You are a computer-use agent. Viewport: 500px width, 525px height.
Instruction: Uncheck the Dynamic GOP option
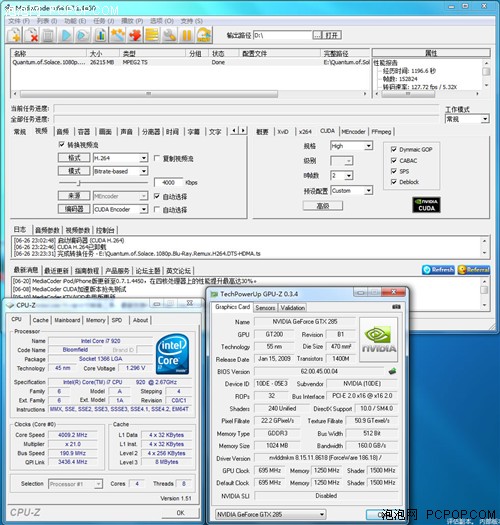pos(394,149)
